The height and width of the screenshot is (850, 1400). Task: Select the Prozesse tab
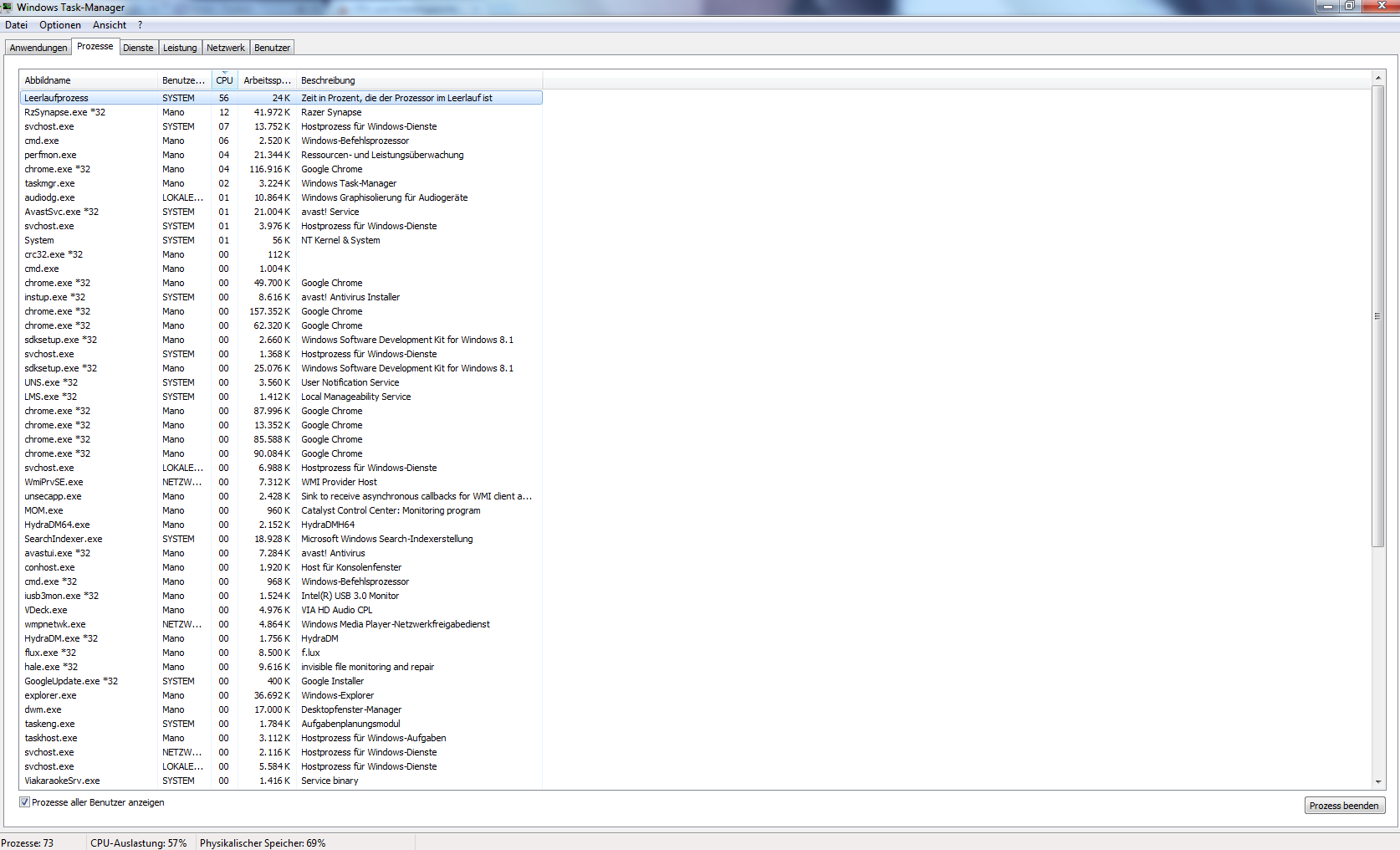tap(95, 47)
